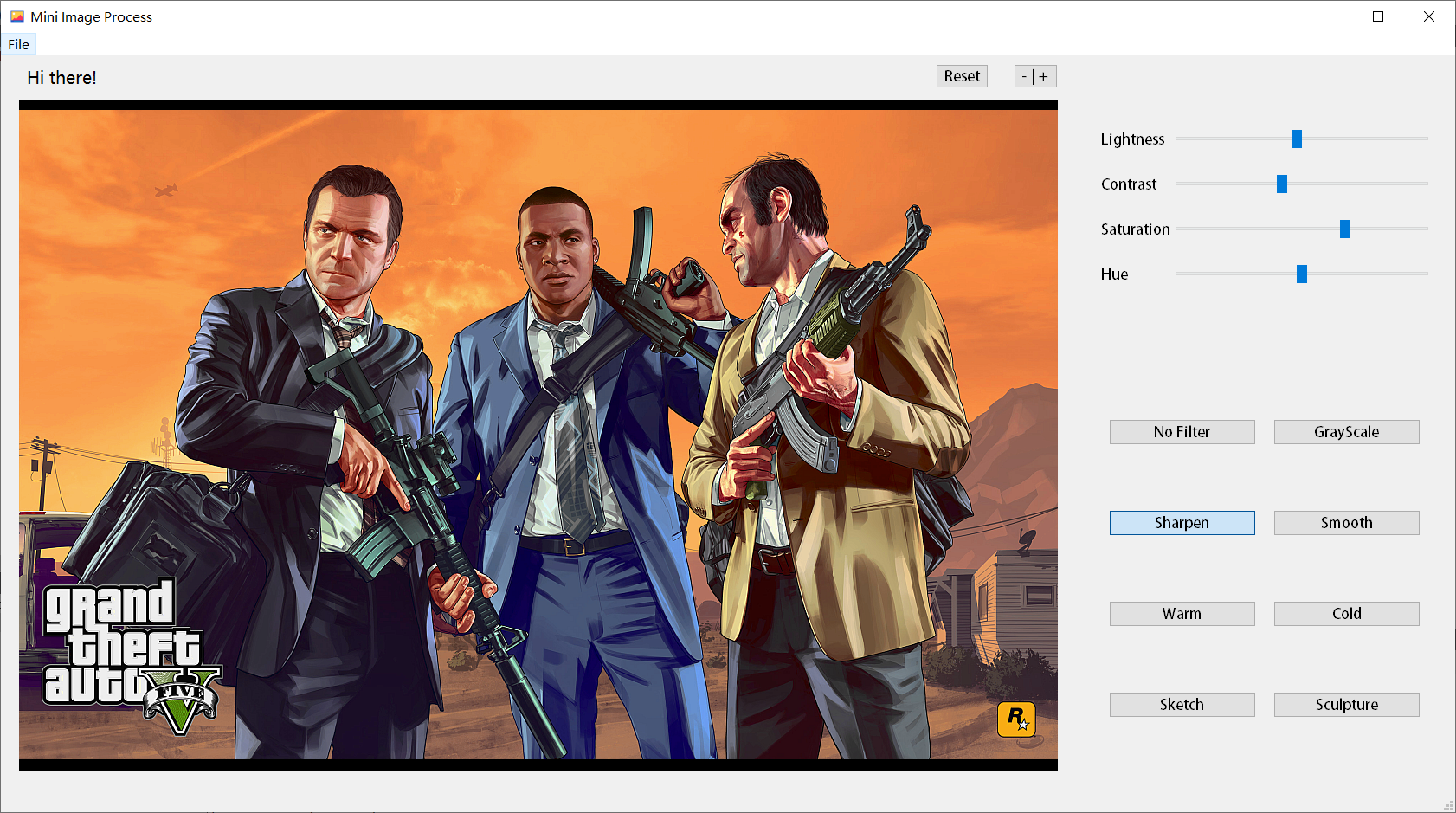Click the Lightness slider handle
This screenshot has height=813, width=1456.
(1297, 139)
